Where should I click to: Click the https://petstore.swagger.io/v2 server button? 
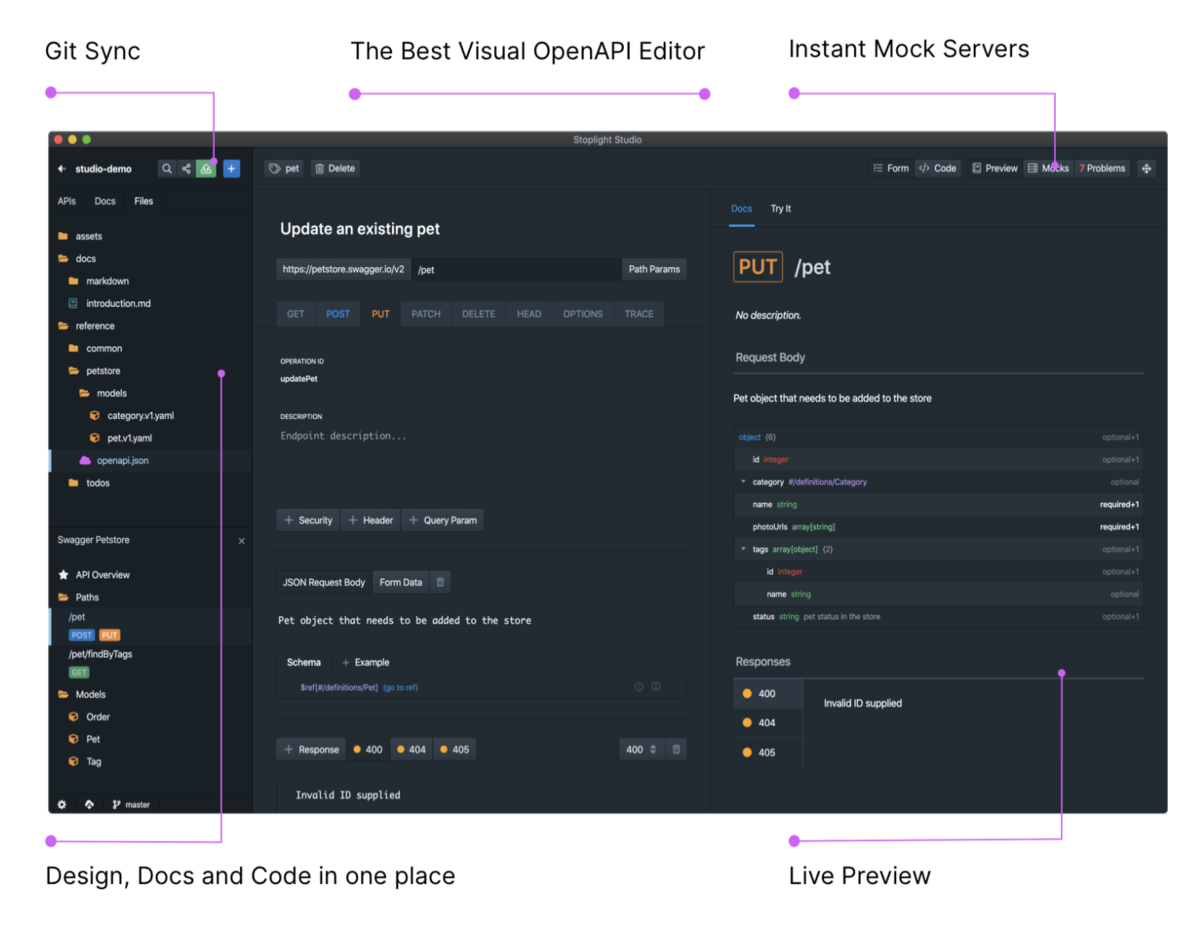coord(343,269)
